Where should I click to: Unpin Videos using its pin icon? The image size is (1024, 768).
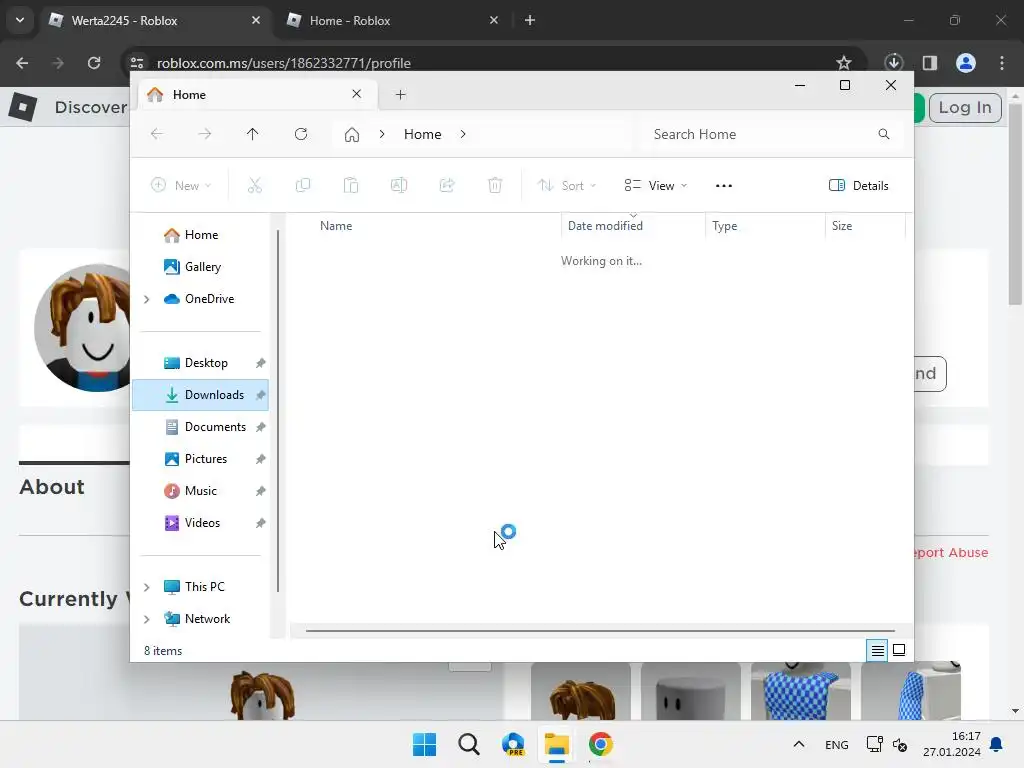(261, 523)
